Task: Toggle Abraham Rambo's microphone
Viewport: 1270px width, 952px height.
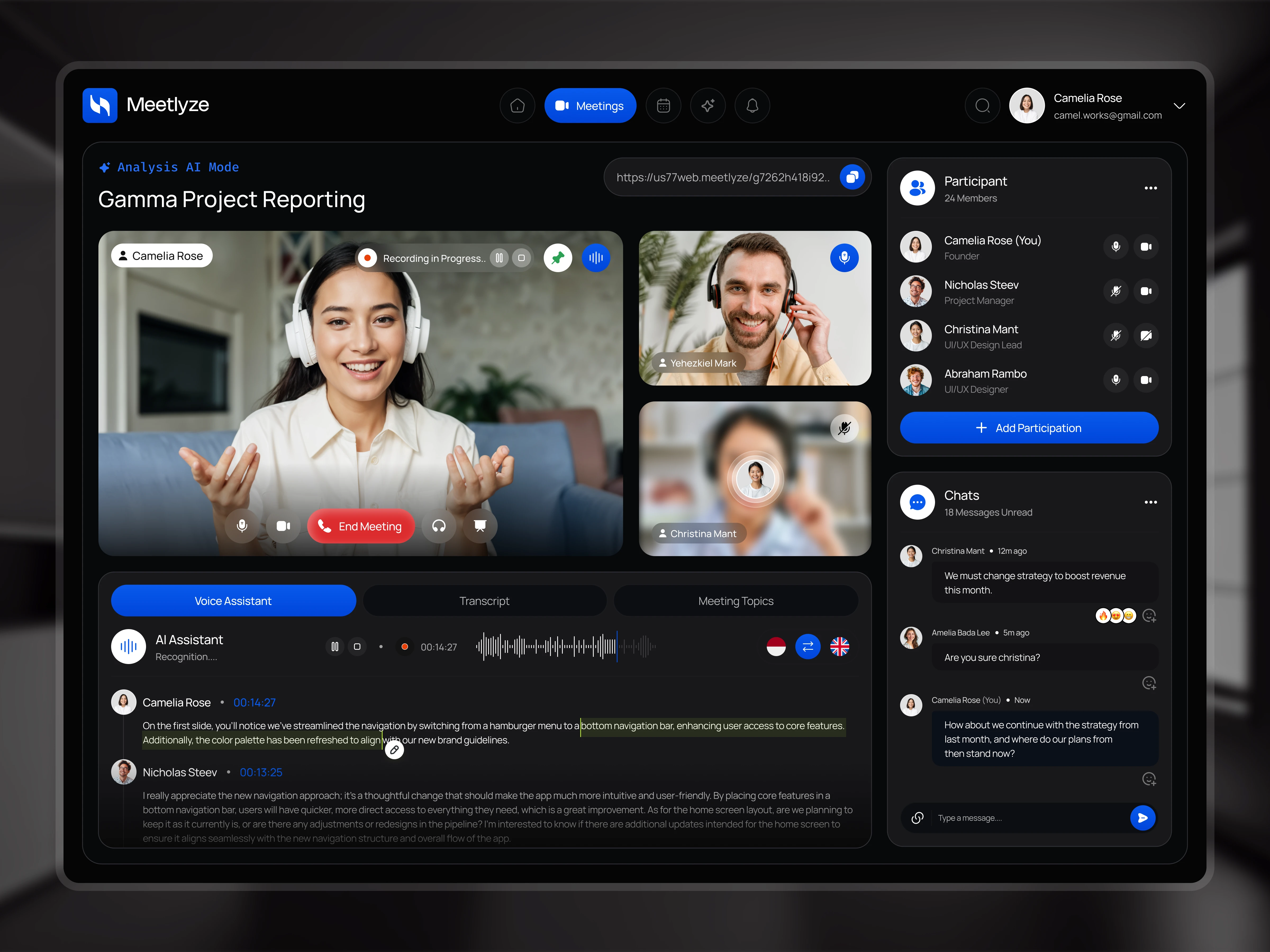Action: tap(1115, 380)
